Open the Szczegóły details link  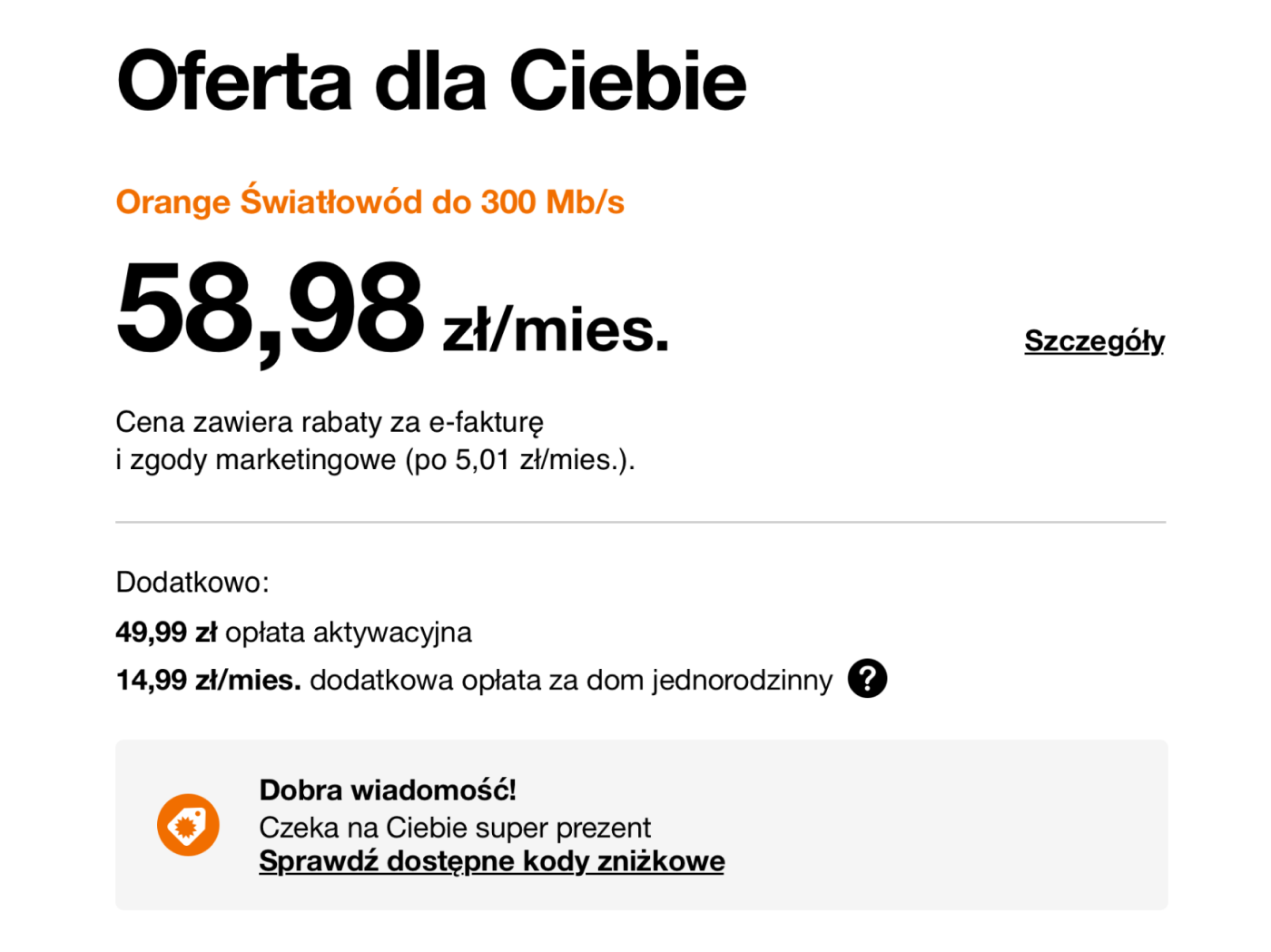(x=1094, y=341)
